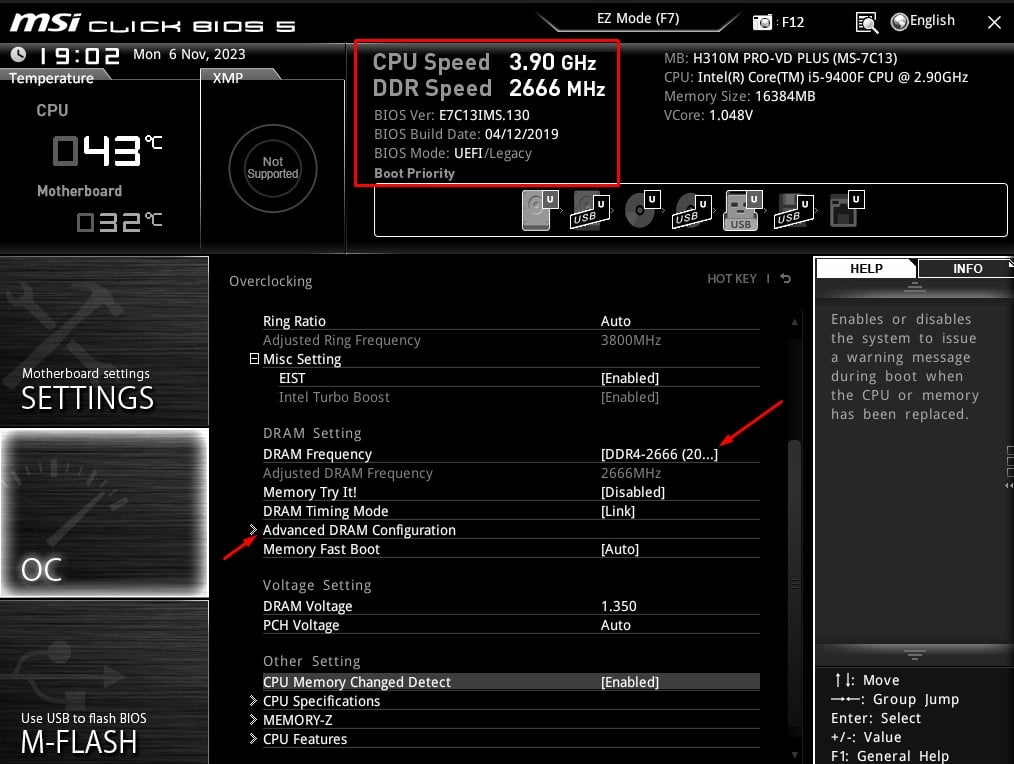Select the USB CD/DVD boot device icon

pyautogui.click(x=693, y=211)
